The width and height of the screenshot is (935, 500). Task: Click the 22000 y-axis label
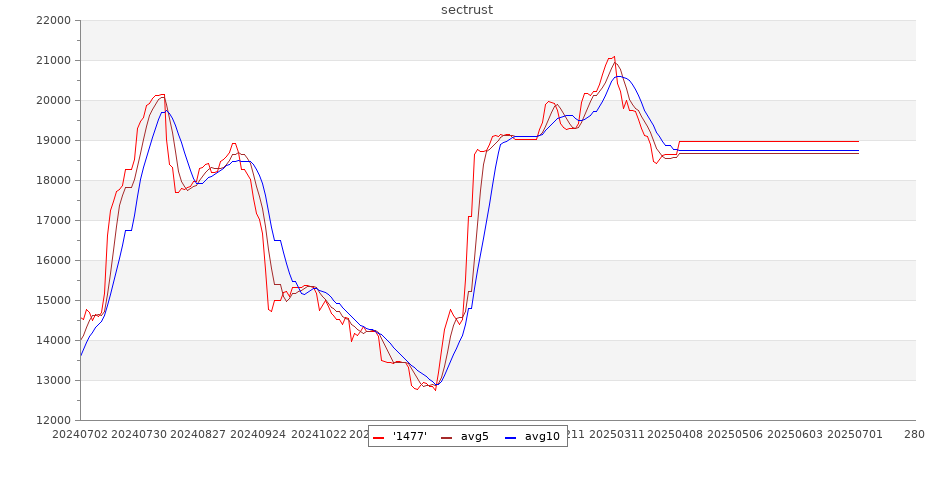(52, 20)
